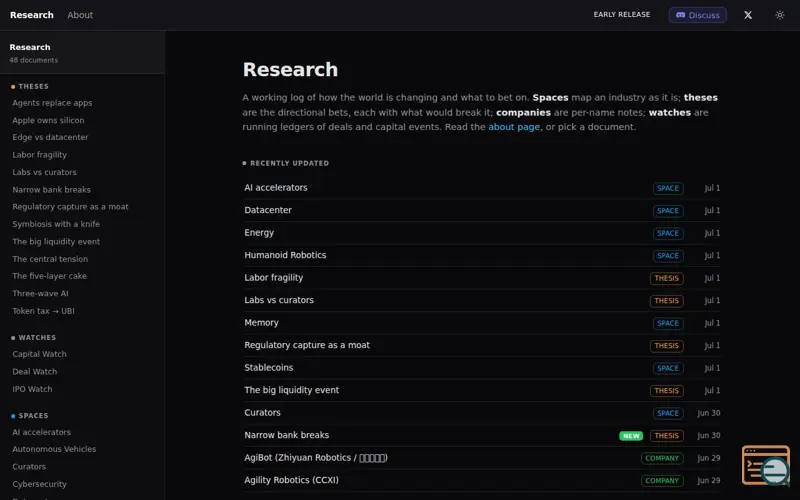Open The big liquidity event in sidebar
800x500 pixels.
(56, 241)
